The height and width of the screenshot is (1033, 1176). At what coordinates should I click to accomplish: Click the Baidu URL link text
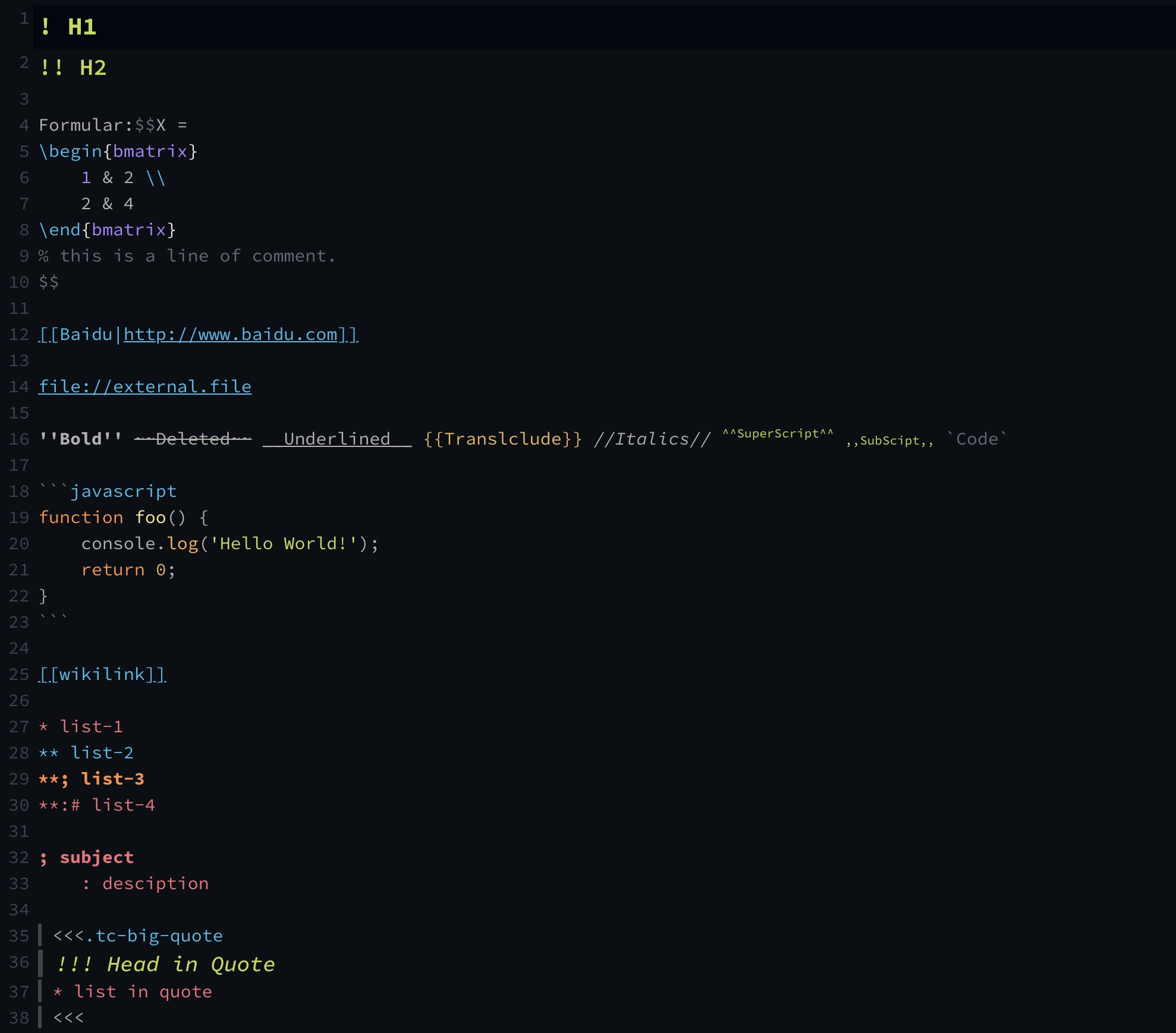pyautogui.click(x=232, y=335)
